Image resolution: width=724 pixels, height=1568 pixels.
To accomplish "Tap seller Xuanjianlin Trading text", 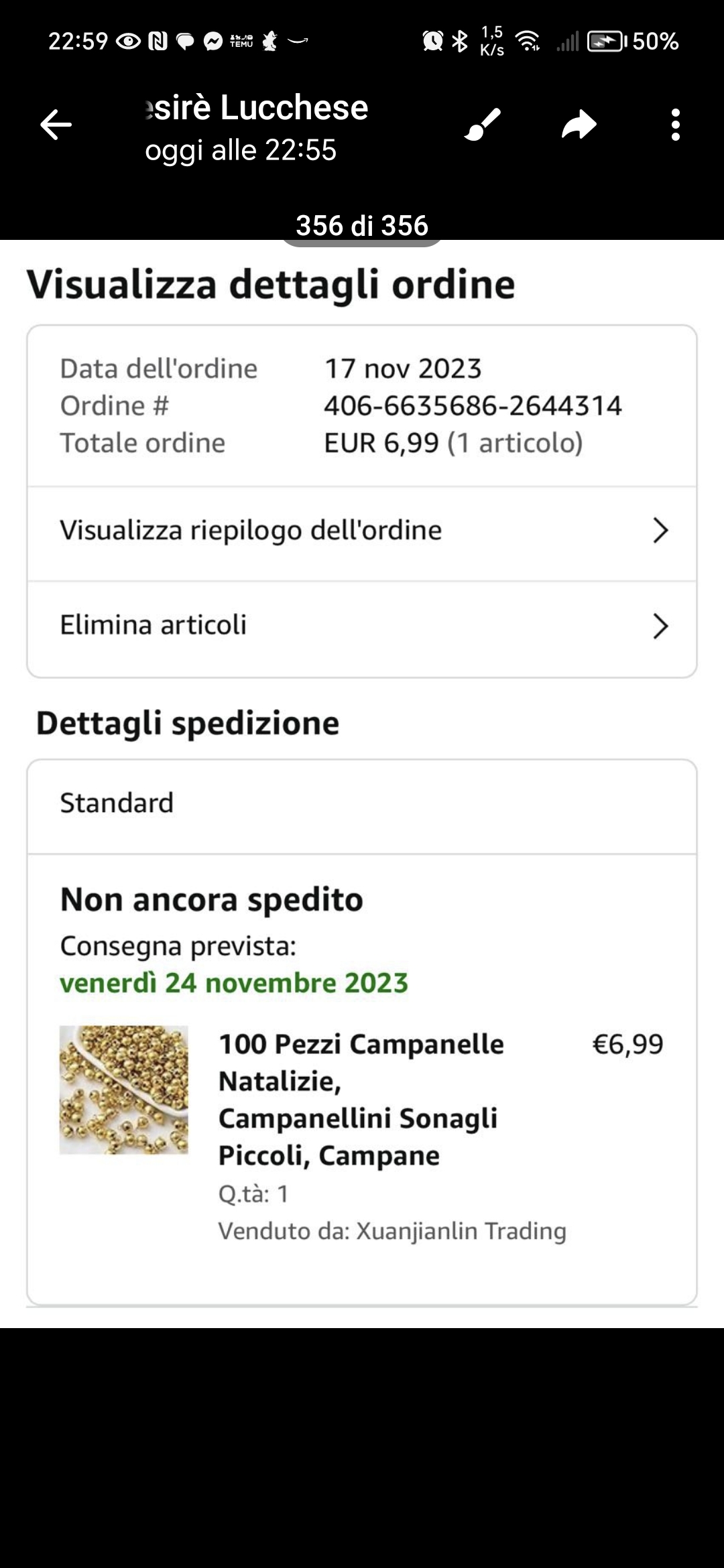I will [x=392, y=1231].
